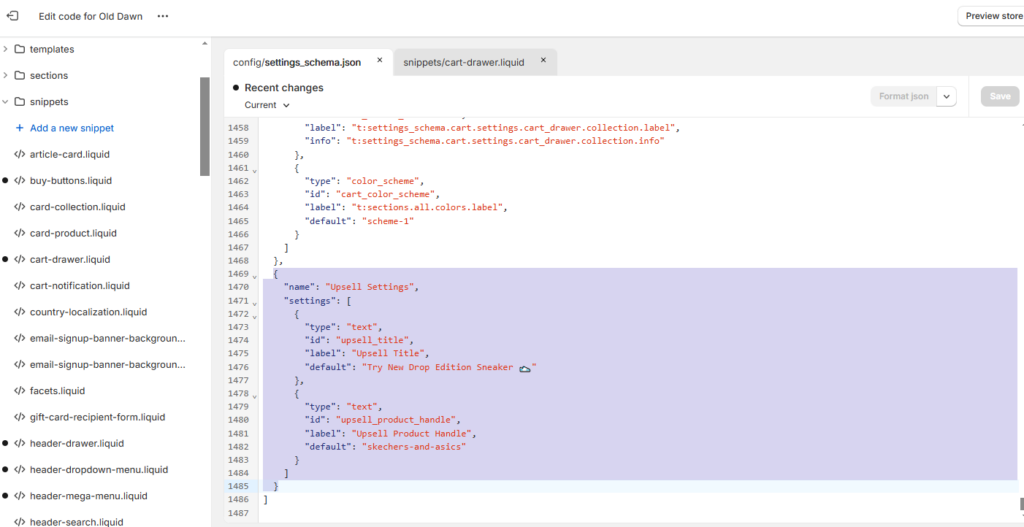Collapse the snippets folder
Screen dimensions: 1024x527
(x=5, y=102)
